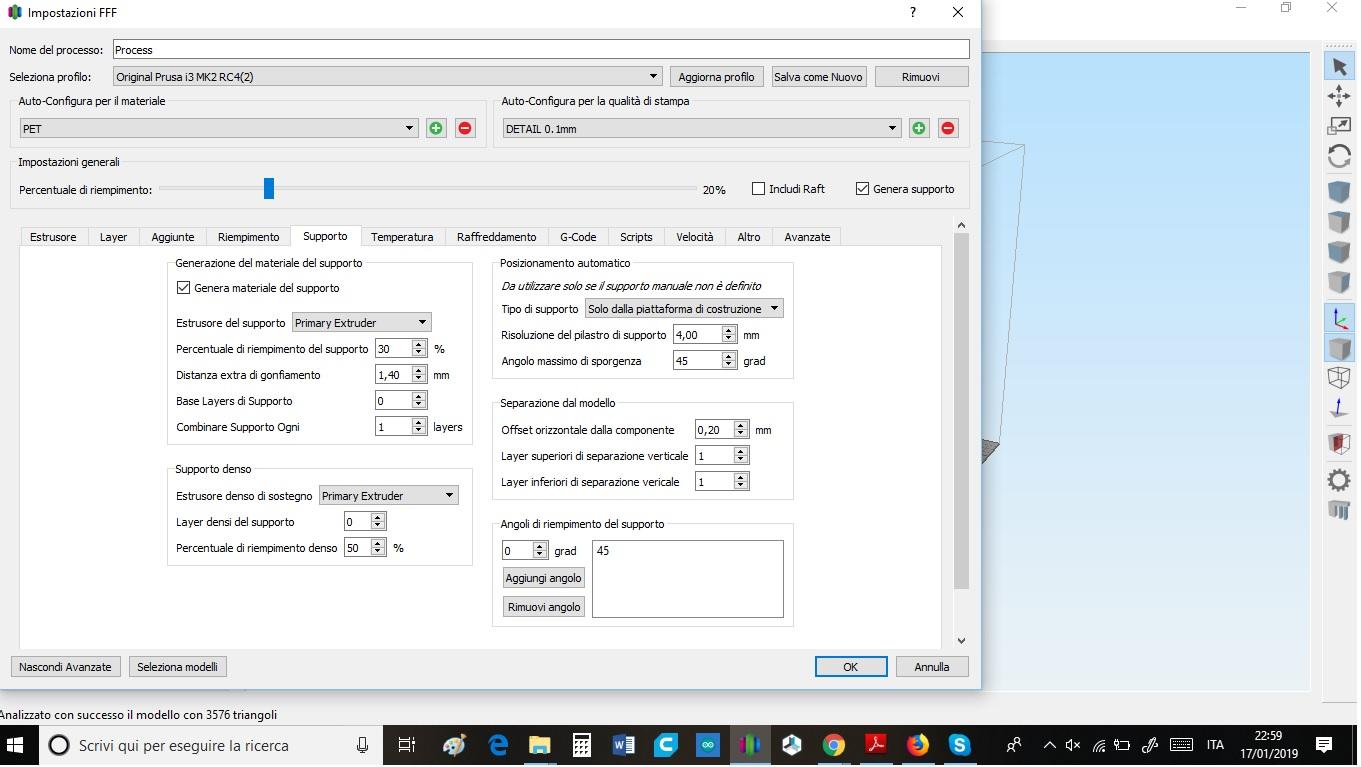Remove the PET material with red minus
The height and width of the screenshot is (767, 1361).
click(465, 128)
